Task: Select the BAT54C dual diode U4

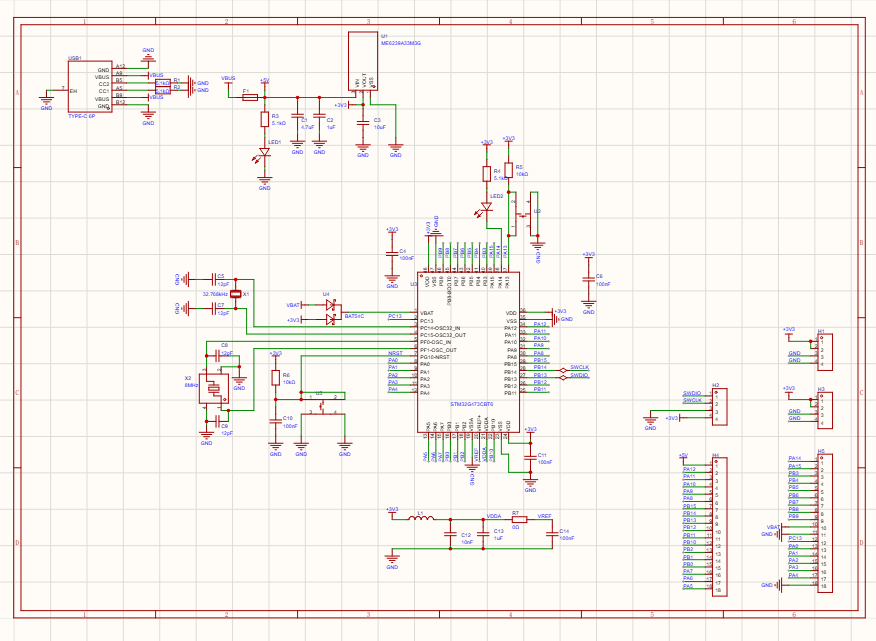Action: coord(331,312)
